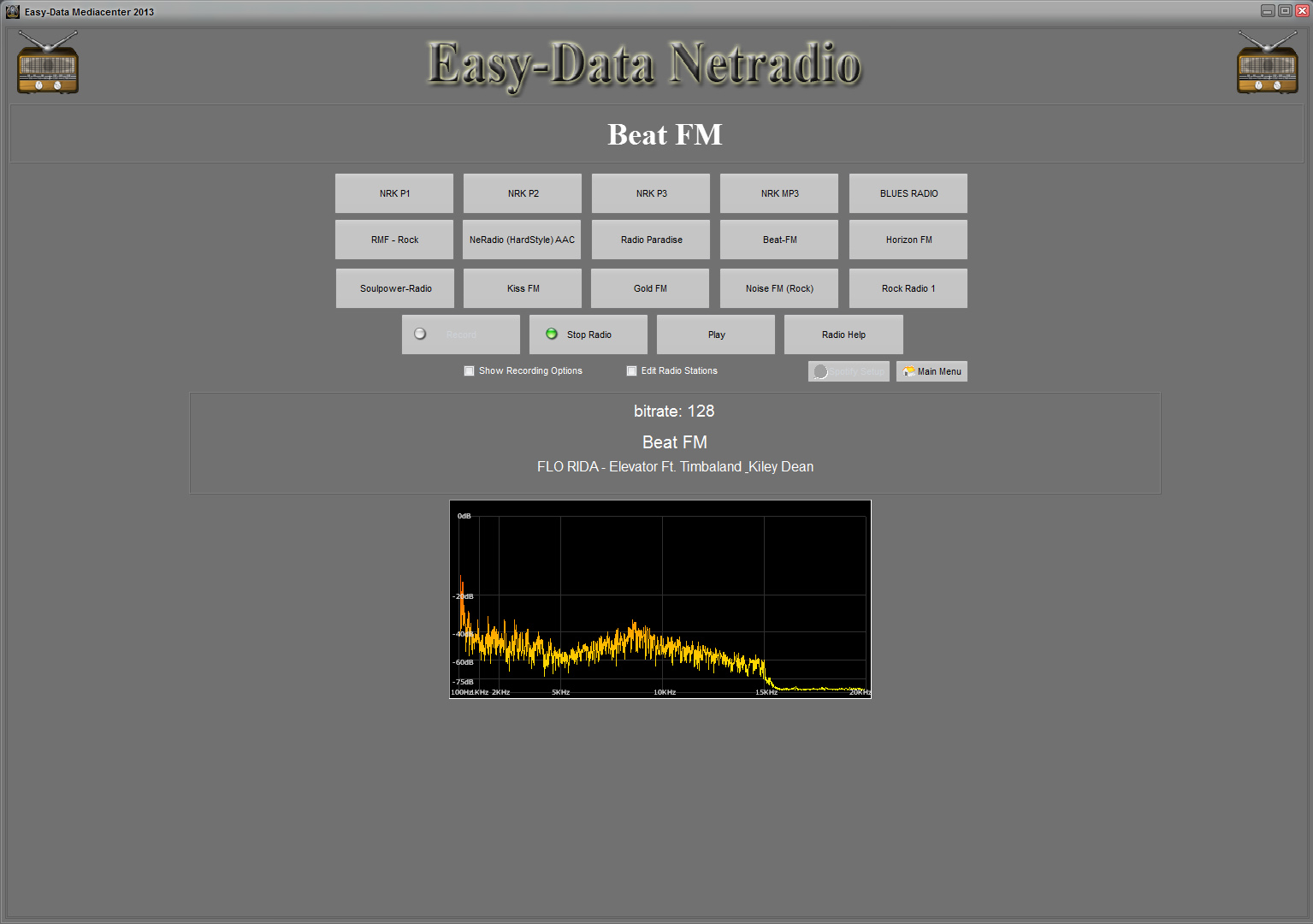Click the 'bitrate: 128' text
The width and height of the screenshot is (1313, 924).
(x=674, y=412)
